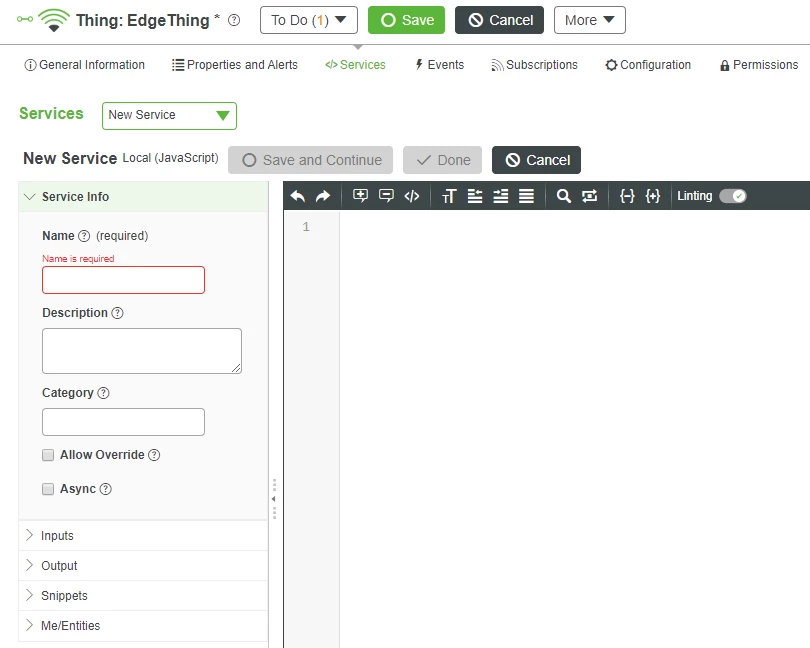Click the top Cancel button beside Save
This screenshot has width=810, height=648.
[x=500, y=20]
